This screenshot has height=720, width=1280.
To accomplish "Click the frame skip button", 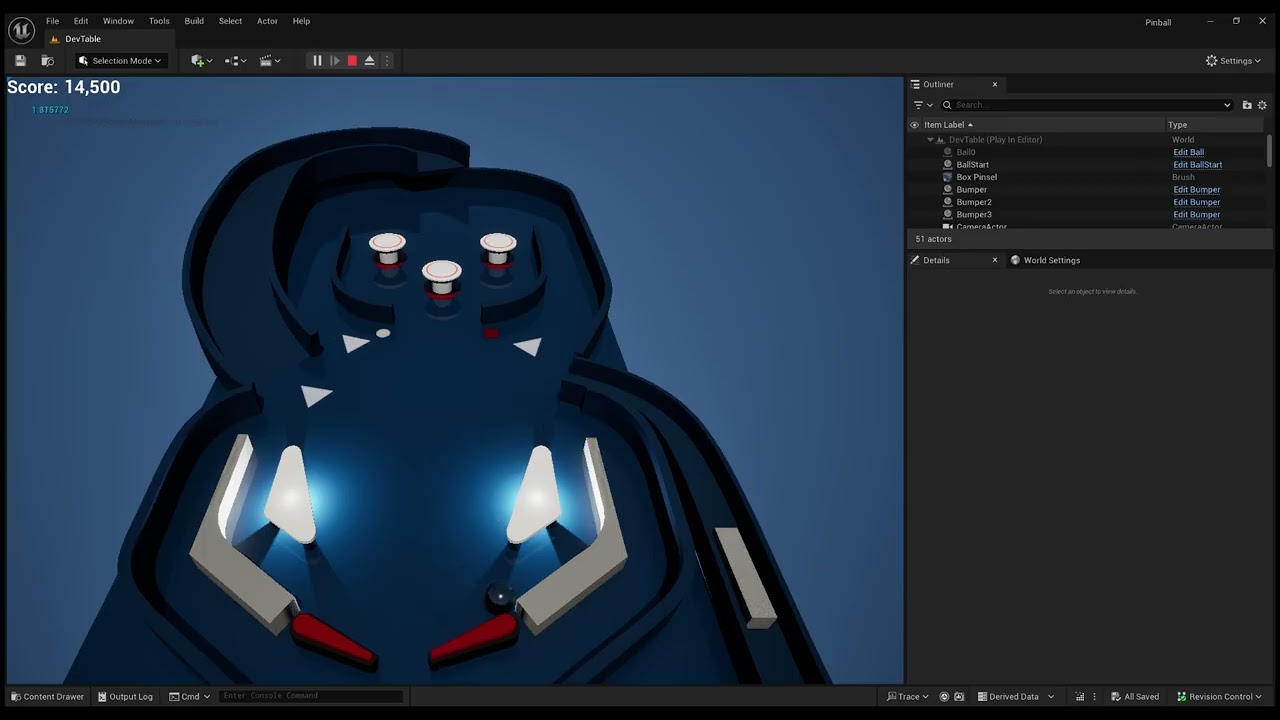I will pos(335,61).
